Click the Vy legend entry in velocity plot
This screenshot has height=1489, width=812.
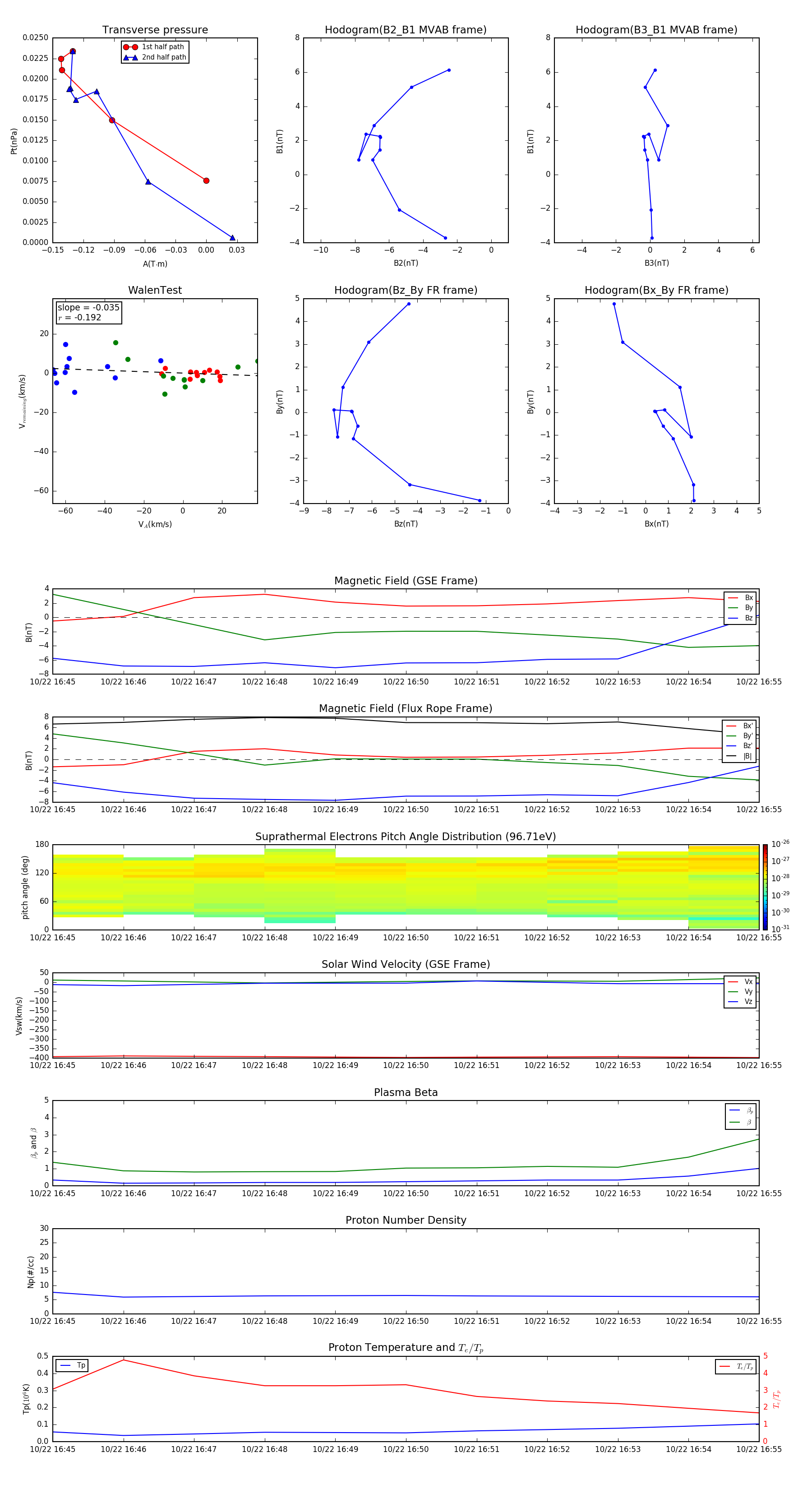coord(740,991)
